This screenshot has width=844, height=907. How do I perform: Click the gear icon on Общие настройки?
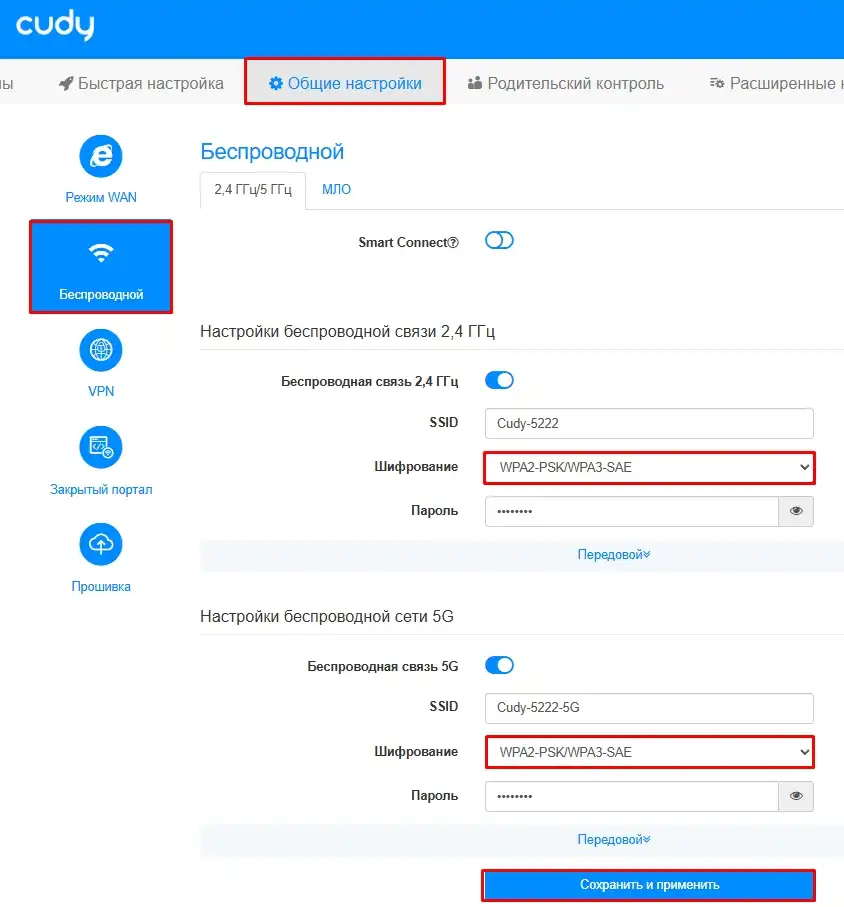point(275,83)
